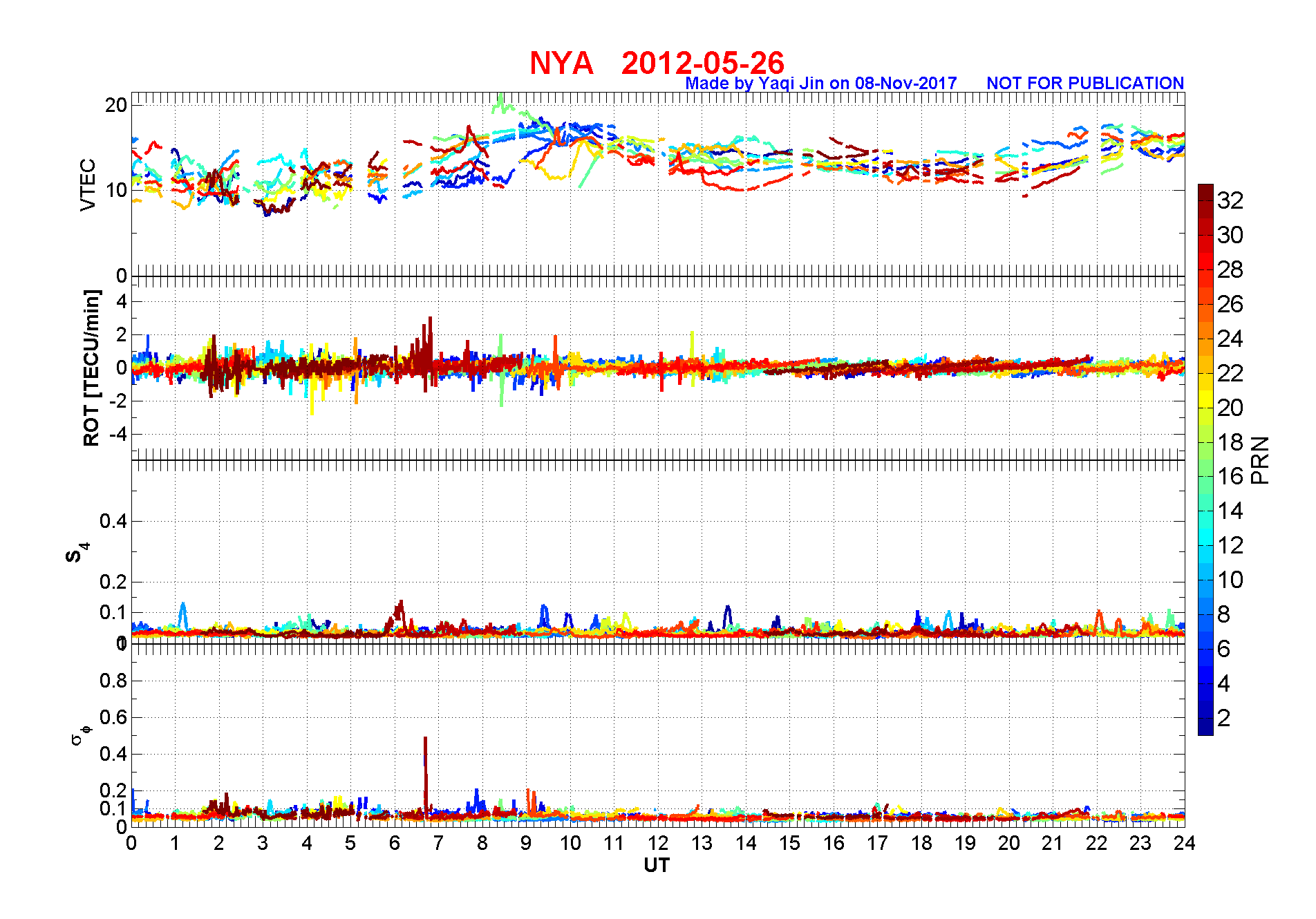Image resolution: width=1316 pixels, height=919 pixels.
Task: Click the sigma-phi axis tick label 0.8
Action: coord(113,681)
